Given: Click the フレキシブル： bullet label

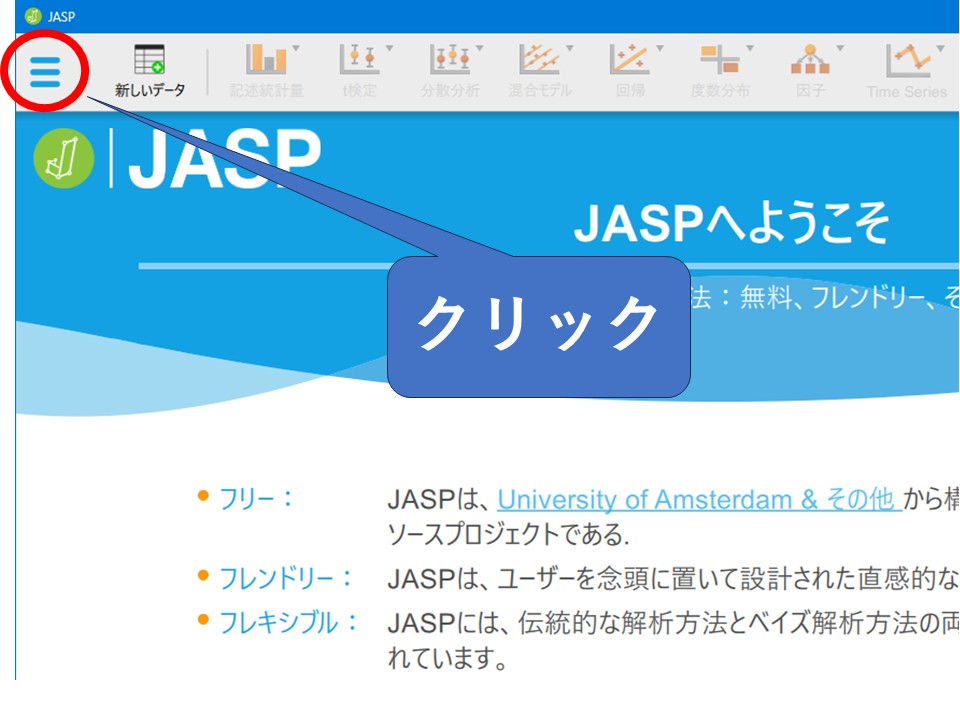Looking at the screenshot, I should 289,623.
